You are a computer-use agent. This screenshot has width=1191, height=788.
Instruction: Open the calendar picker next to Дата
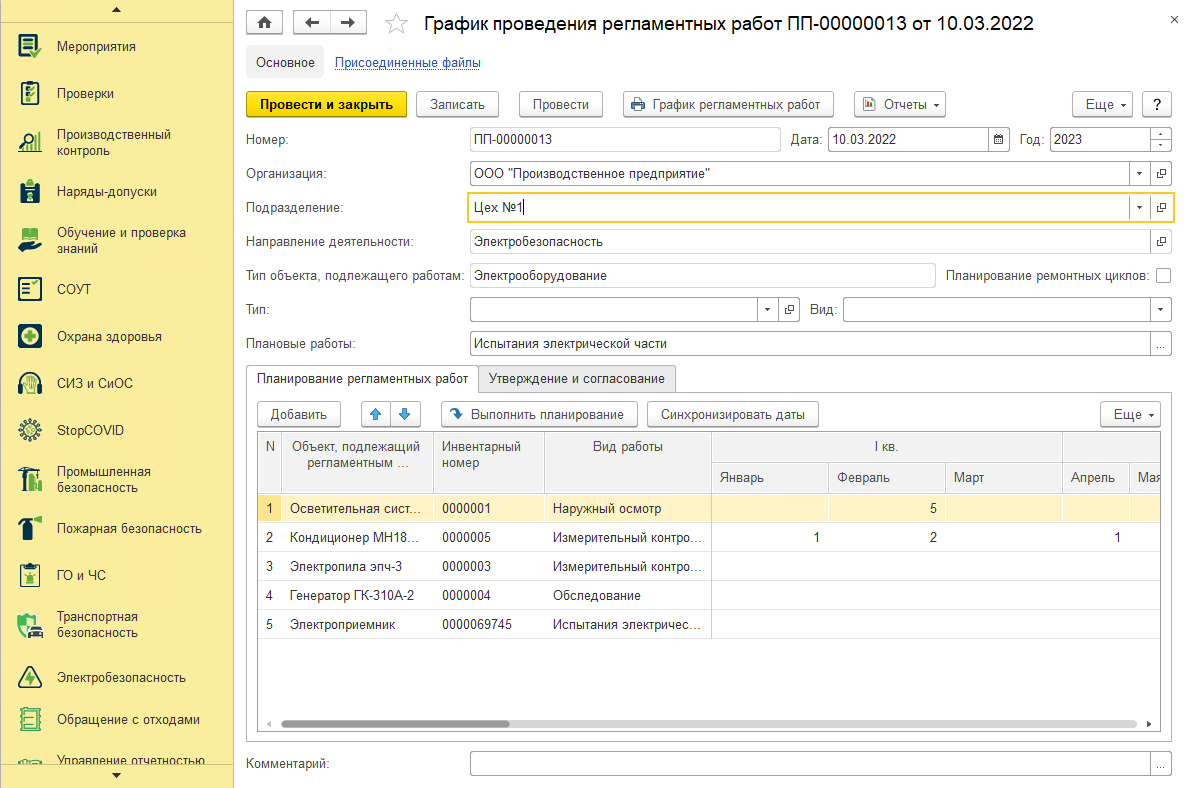(x=999, y=139)
